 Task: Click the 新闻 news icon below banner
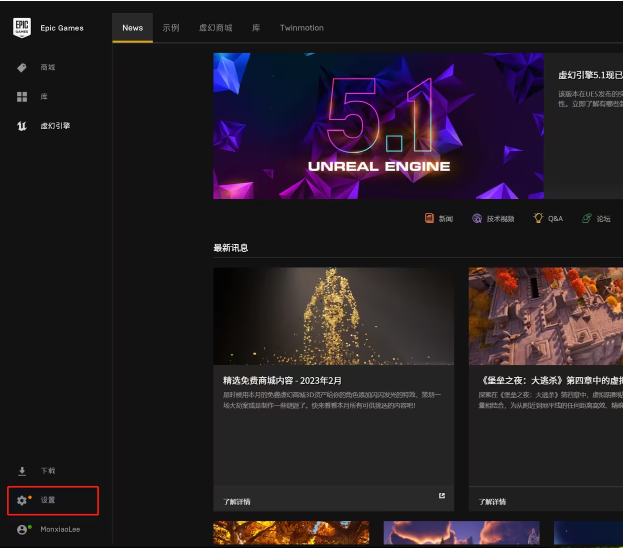click(x=430, y=218)
